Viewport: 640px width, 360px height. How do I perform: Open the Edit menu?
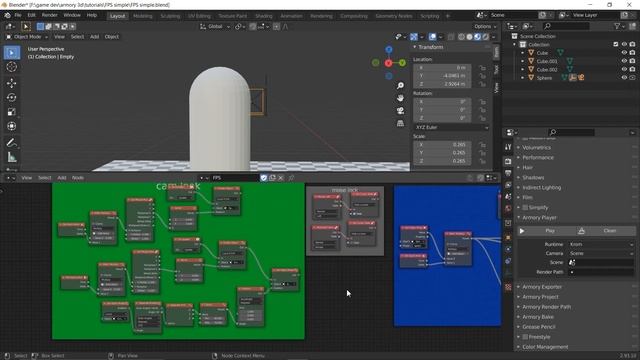pyautogui.click(x=31, y=15)
